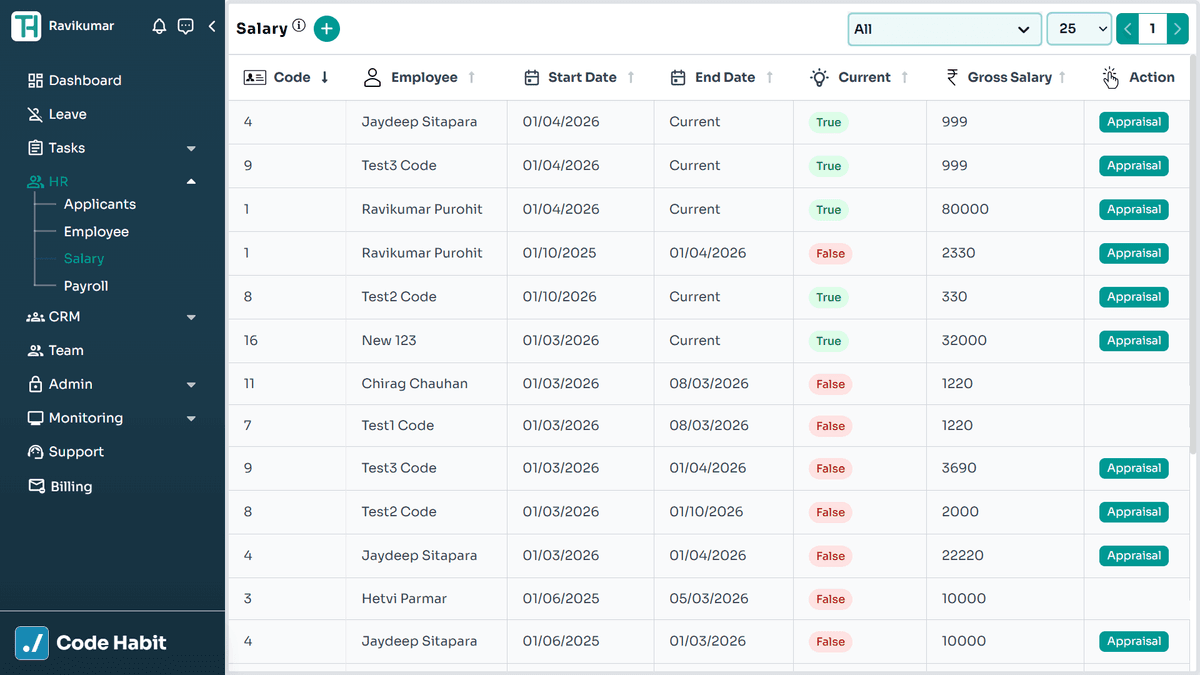Open Payroll under HR

pos(86,286)
